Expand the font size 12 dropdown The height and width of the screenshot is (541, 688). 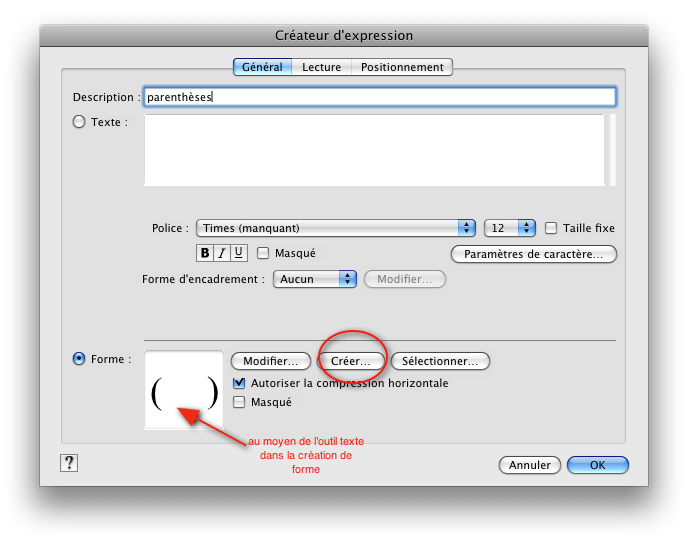coord(510,228)
